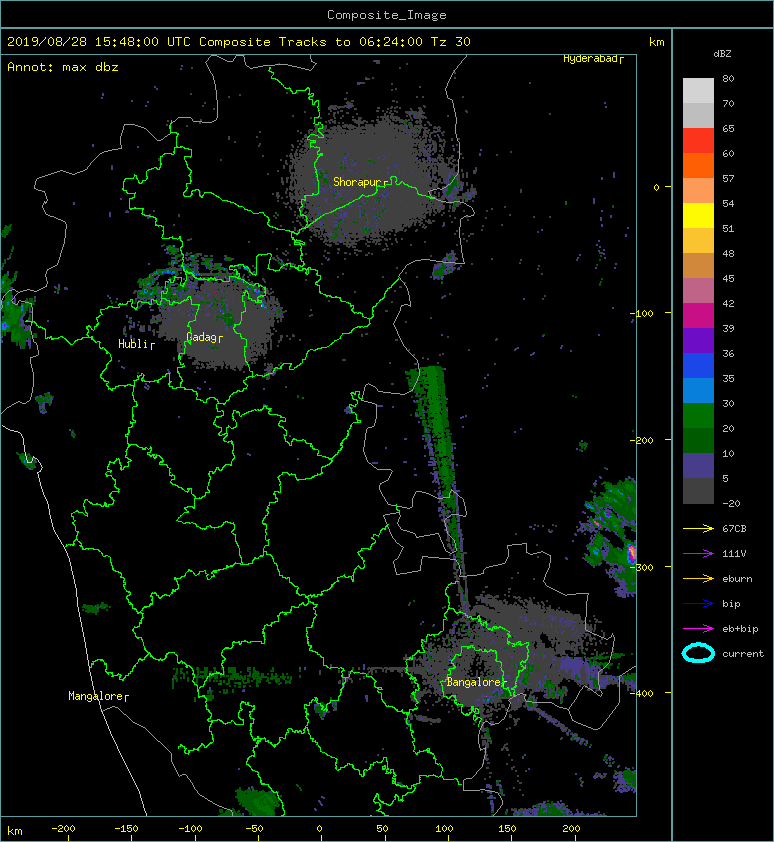Select the 'bip' legend label
Viewport: 774px width, 842px height.
pyautogui.click(x=731, y=604)
